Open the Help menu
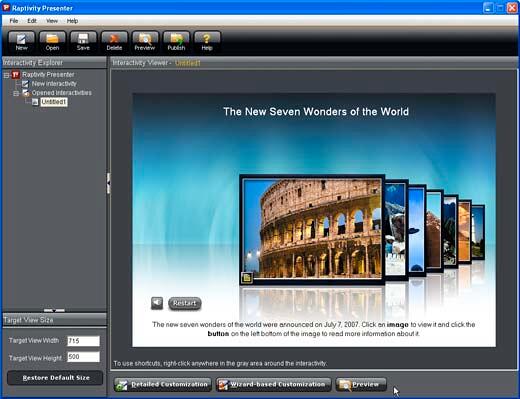The image size is (520, 399). 72,21
